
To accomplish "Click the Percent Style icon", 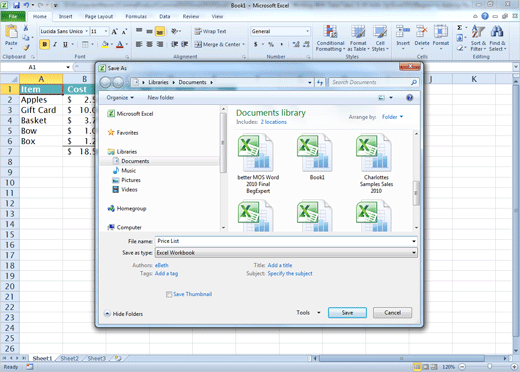I will [x=271, y=44].
